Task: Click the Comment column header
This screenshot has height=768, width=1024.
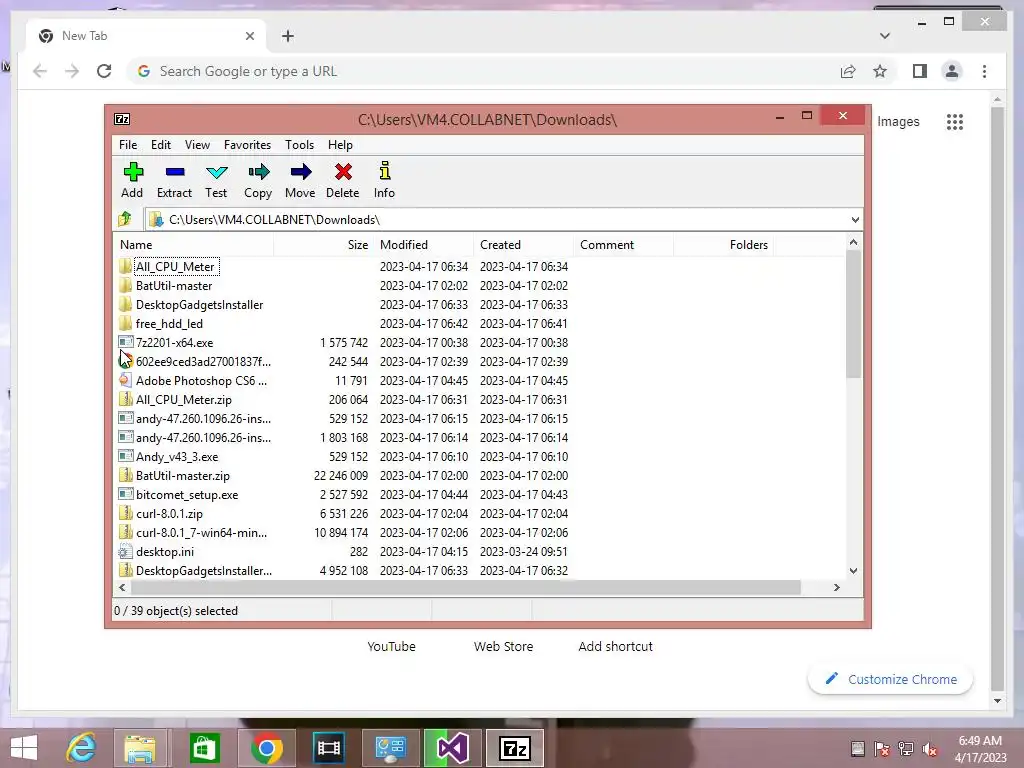Action: click(x=624, y=245)
